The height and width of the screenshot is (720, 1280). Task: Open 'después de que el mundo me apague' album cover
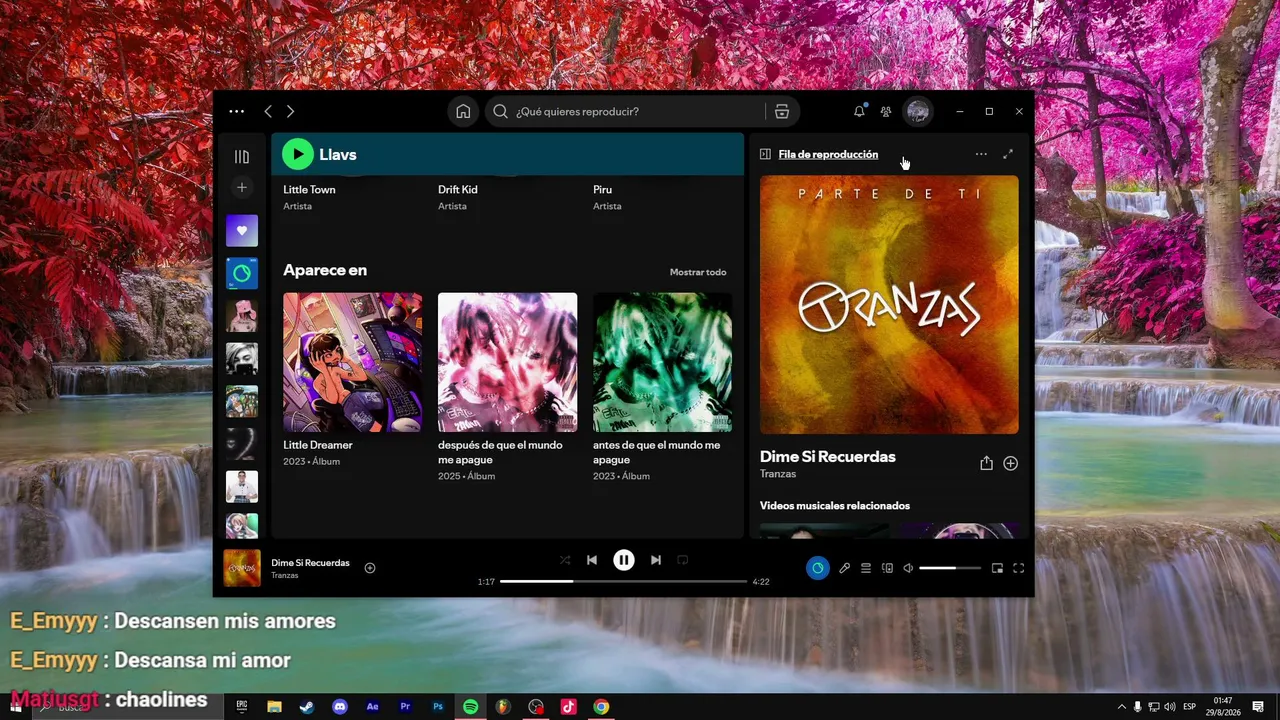tap(508, 362)
